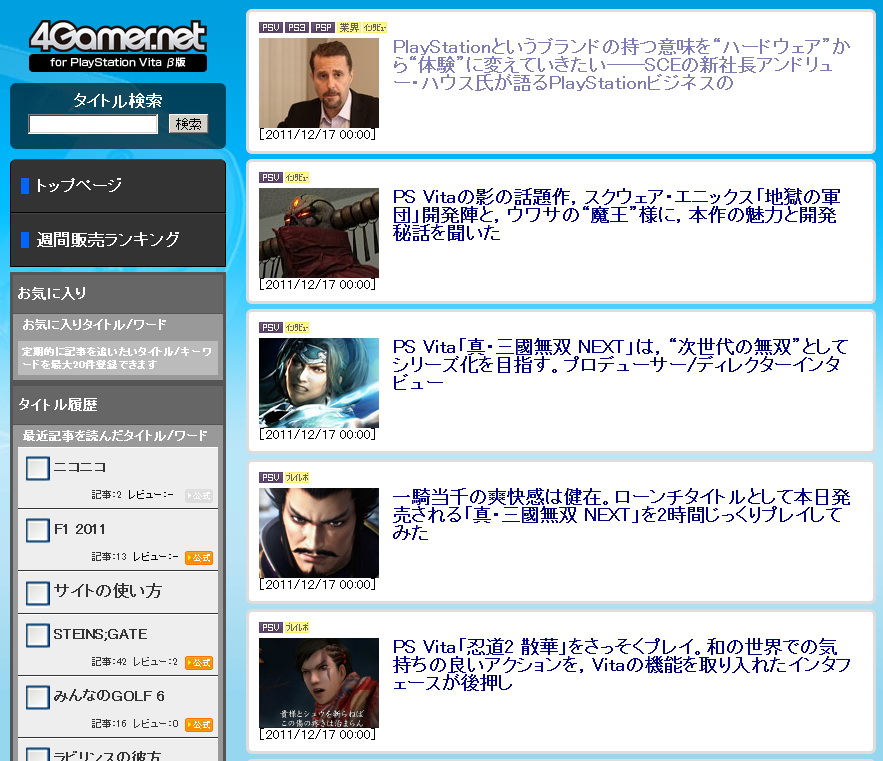The height and width of the screenshot is (761, 883).
Task: Click the PSV tag on 地獄の軍団 article
Action: point(270,177)
